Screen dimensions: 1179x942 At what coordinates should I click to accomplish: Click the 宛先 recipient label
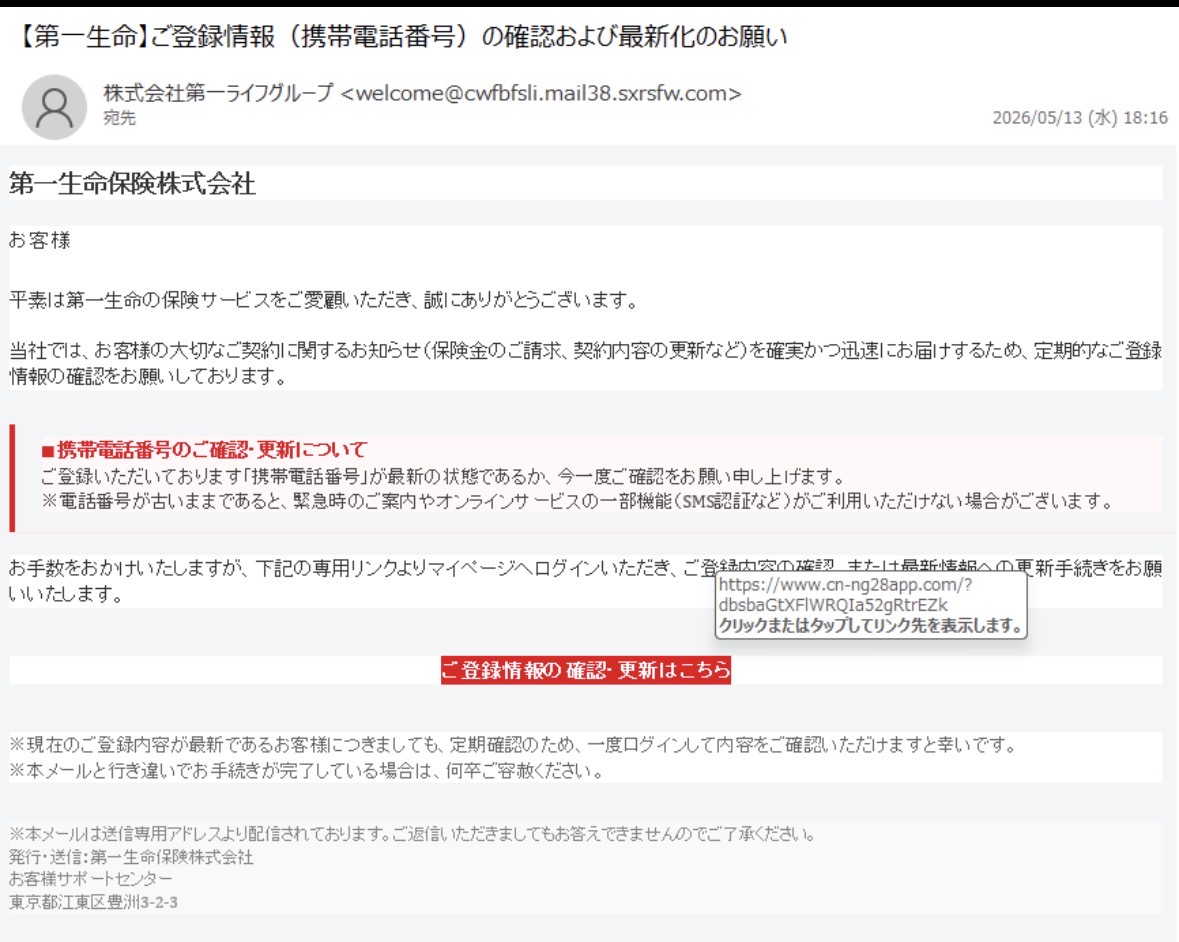(120, 118)
